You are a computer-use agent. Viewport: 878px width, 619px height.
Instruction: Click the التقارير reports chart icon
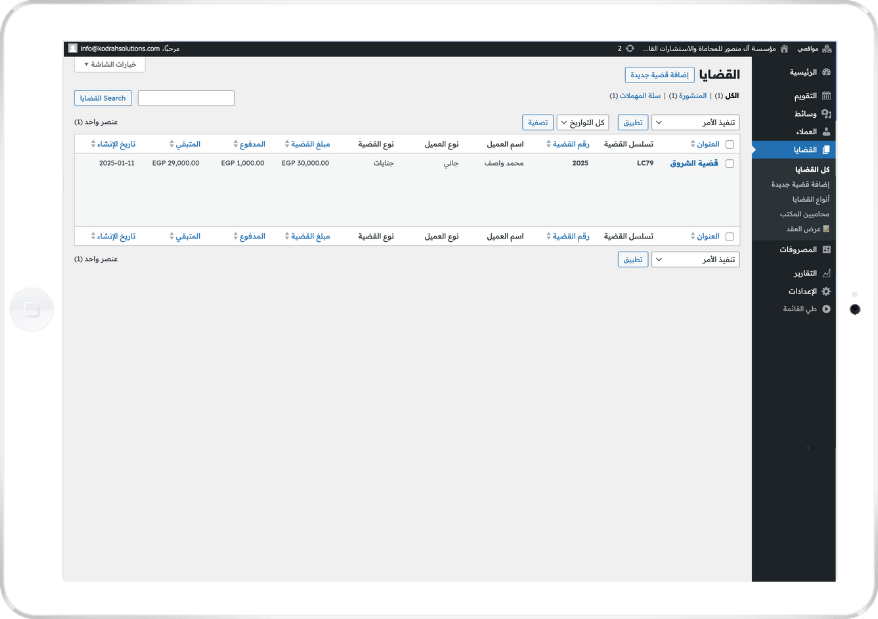tap(826, 273)
